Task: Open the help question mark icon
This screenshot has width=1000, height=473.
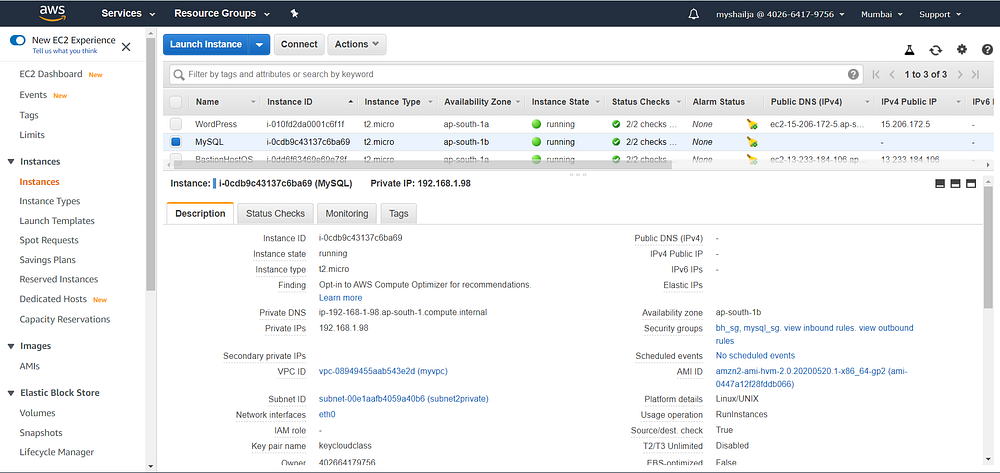Action: (987, 49)
